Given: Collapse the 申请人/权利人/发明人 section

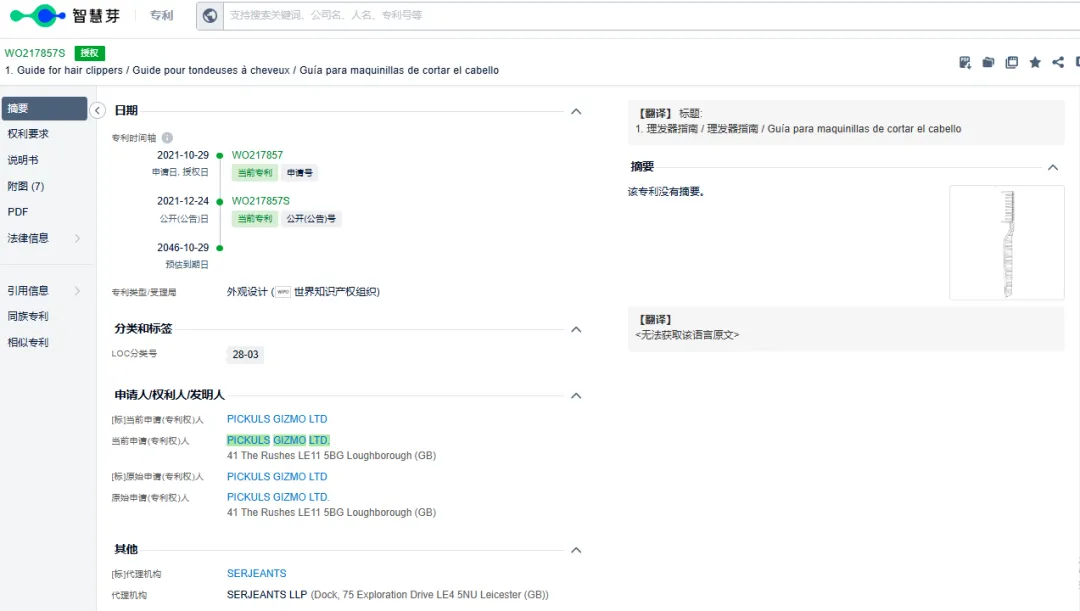Looking at the screenshot, I should (577, 396).
